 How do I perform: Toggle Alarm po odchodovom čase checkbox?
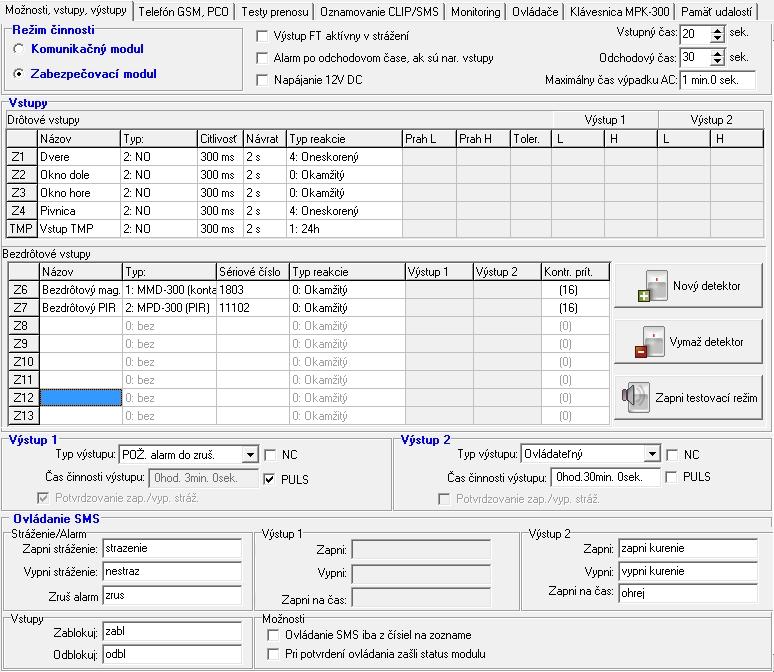click(262, 58)
